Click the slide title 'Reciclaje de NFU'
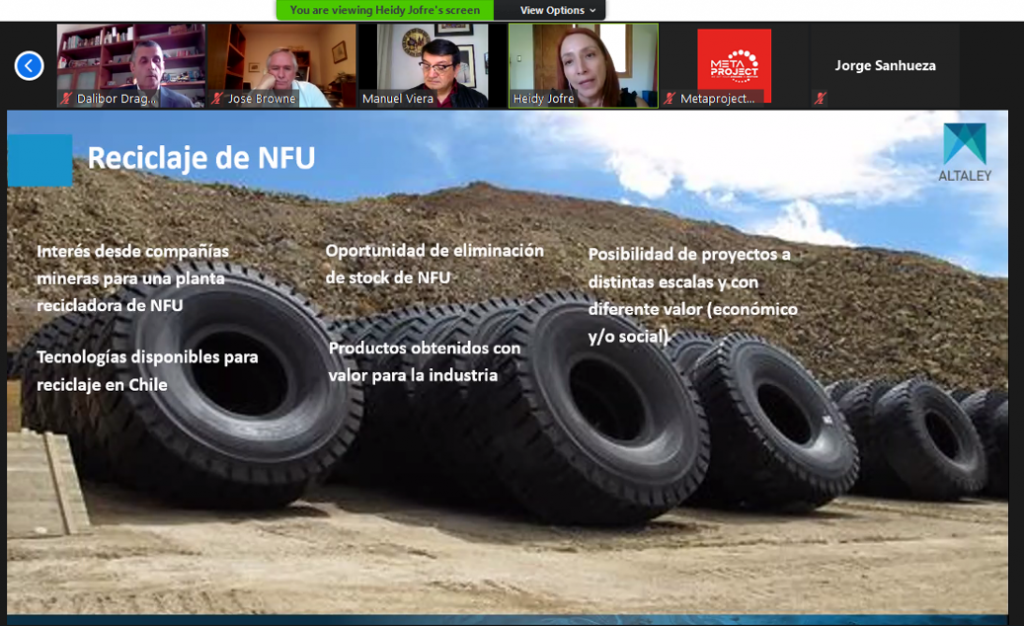Viewport: 1024px width, 626px height. (x=201, y=159)
